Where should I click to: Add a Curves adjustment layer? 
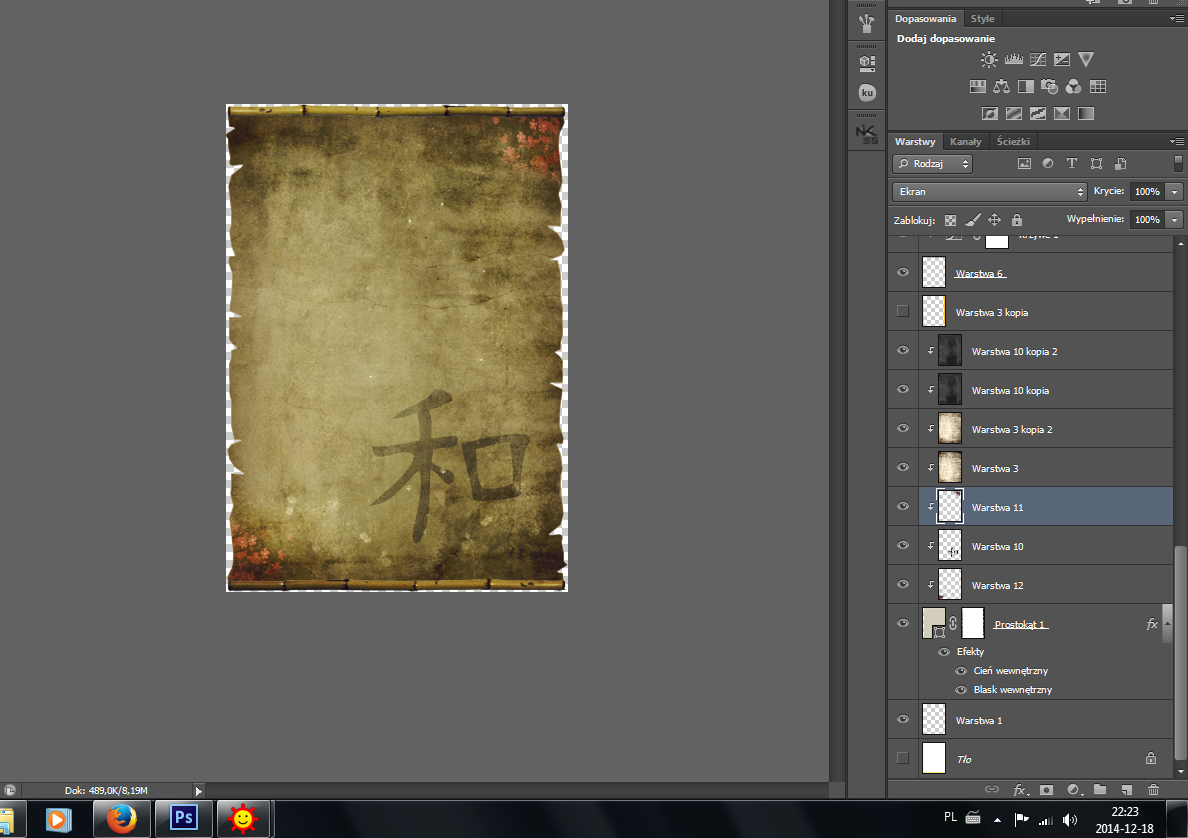click(x=1038, y=59)
